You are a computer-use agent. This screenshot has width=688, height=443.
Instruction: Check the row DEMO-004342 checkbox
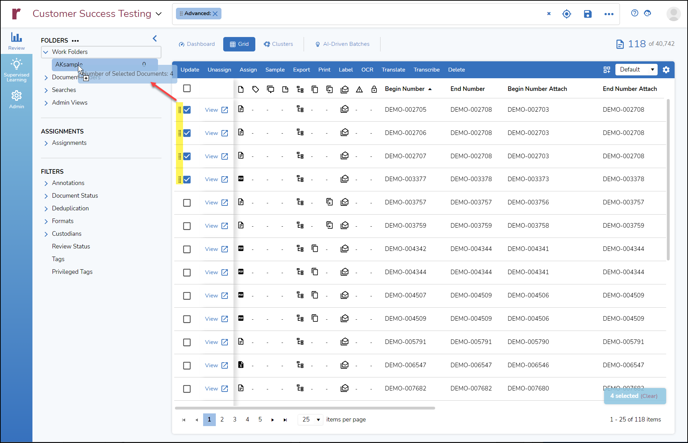pos(187,249)
